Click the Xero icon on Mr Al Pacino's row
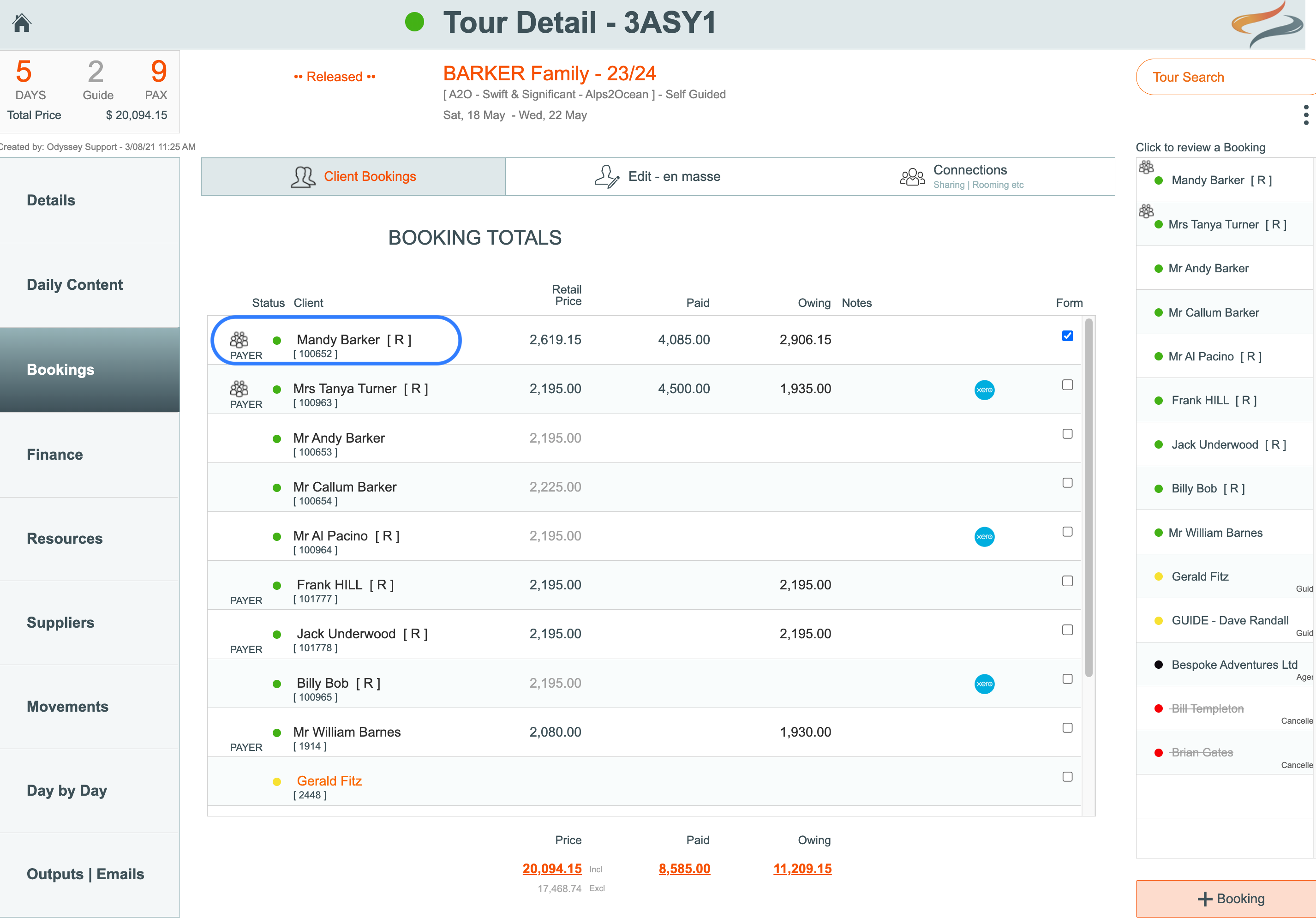1316x924 pixels. (984, 537)
